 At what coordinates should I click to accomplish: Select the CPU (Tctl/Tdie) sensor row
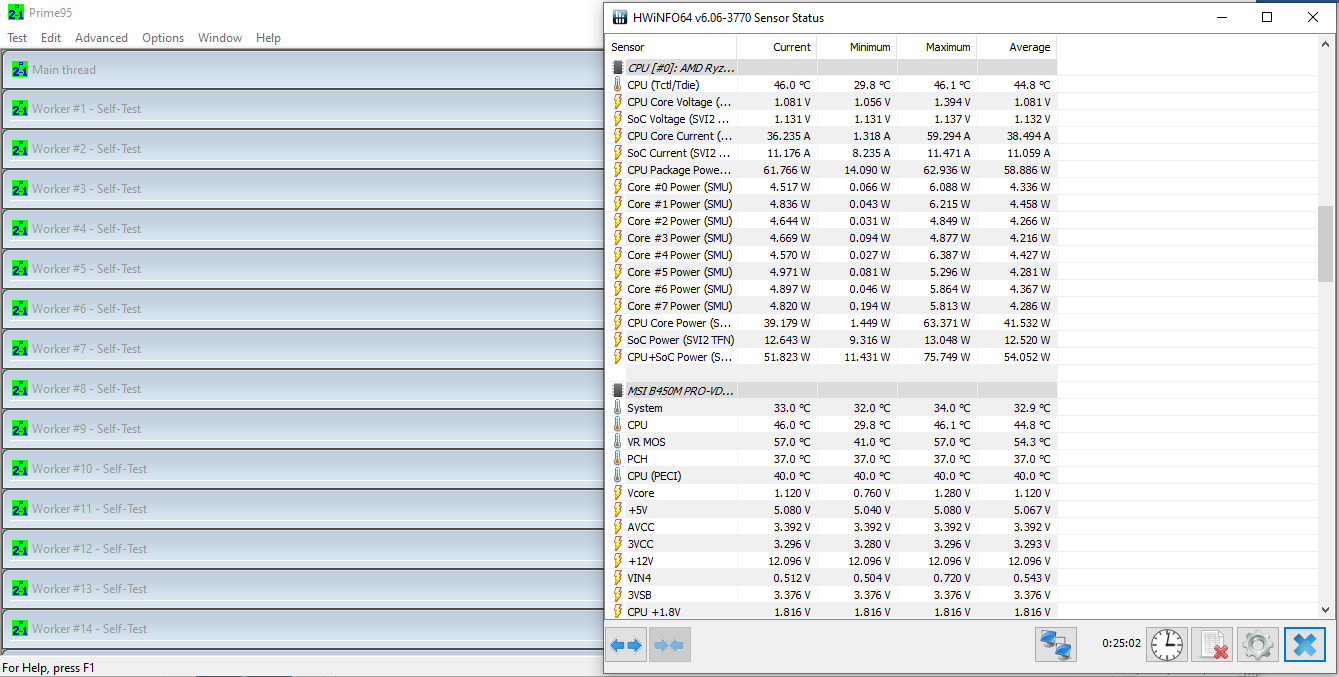831,85
